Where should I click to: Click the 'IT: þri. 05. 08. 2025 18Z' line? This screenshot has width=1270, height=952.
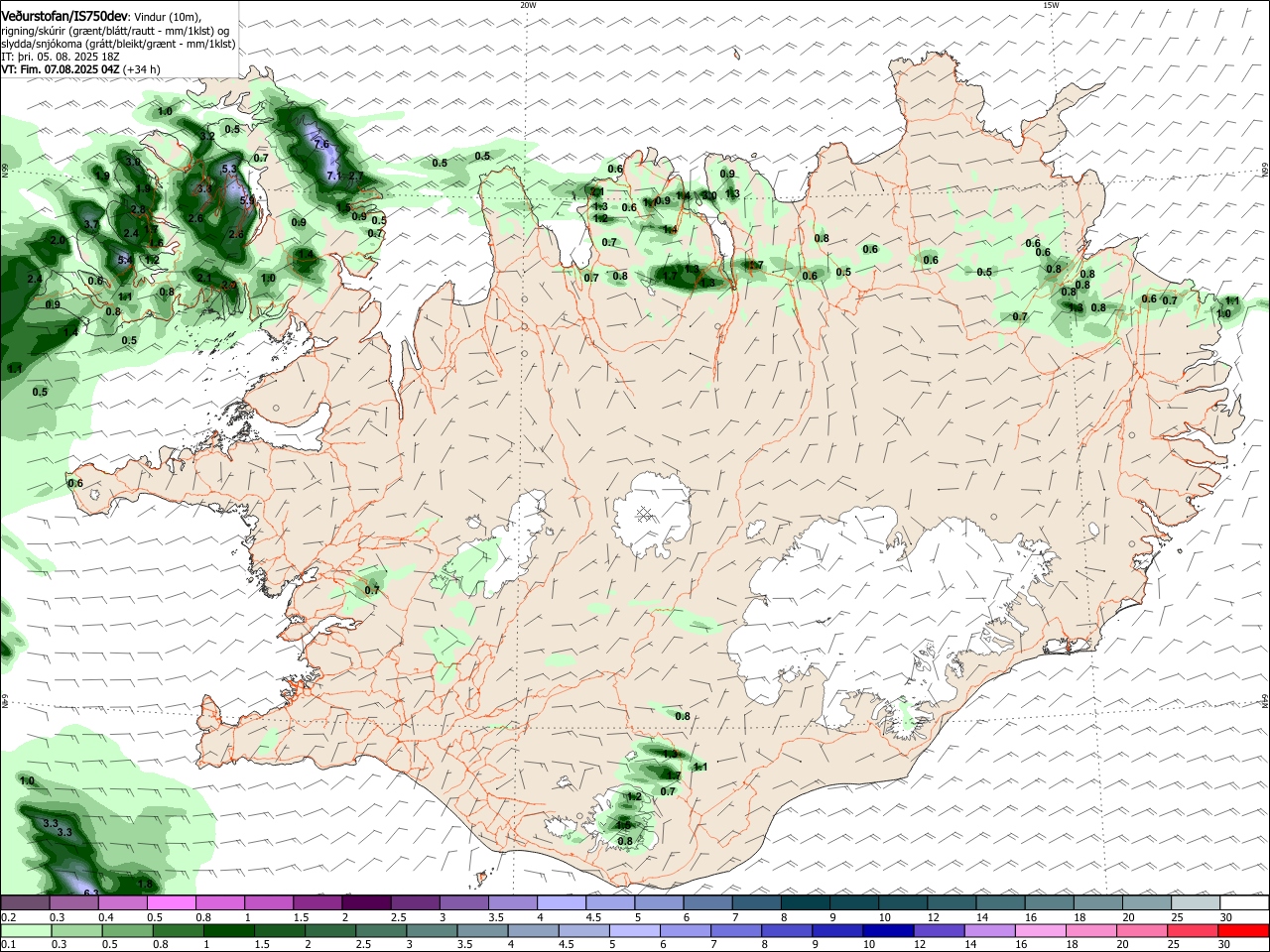pyautogui.click(x=61, y=57)
